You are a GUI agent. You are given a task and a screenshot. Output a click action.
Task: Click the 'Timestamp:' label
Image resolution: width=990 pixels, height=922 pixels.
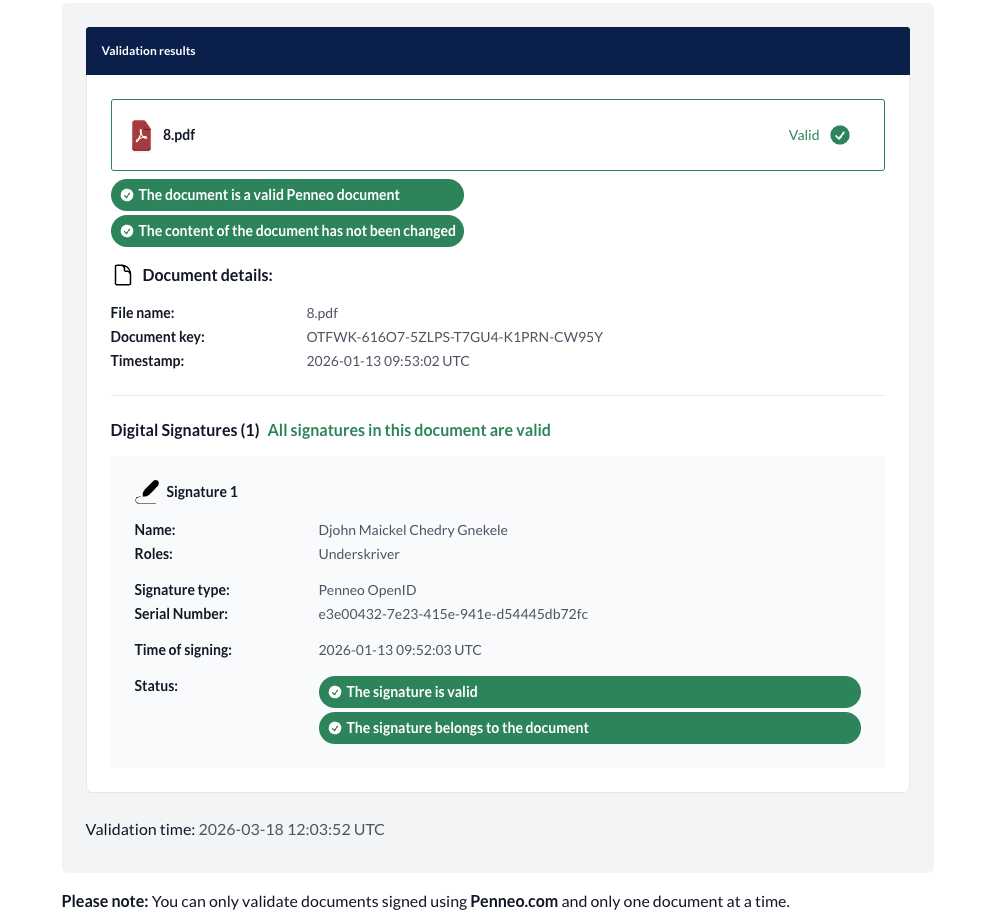[148, 361]
